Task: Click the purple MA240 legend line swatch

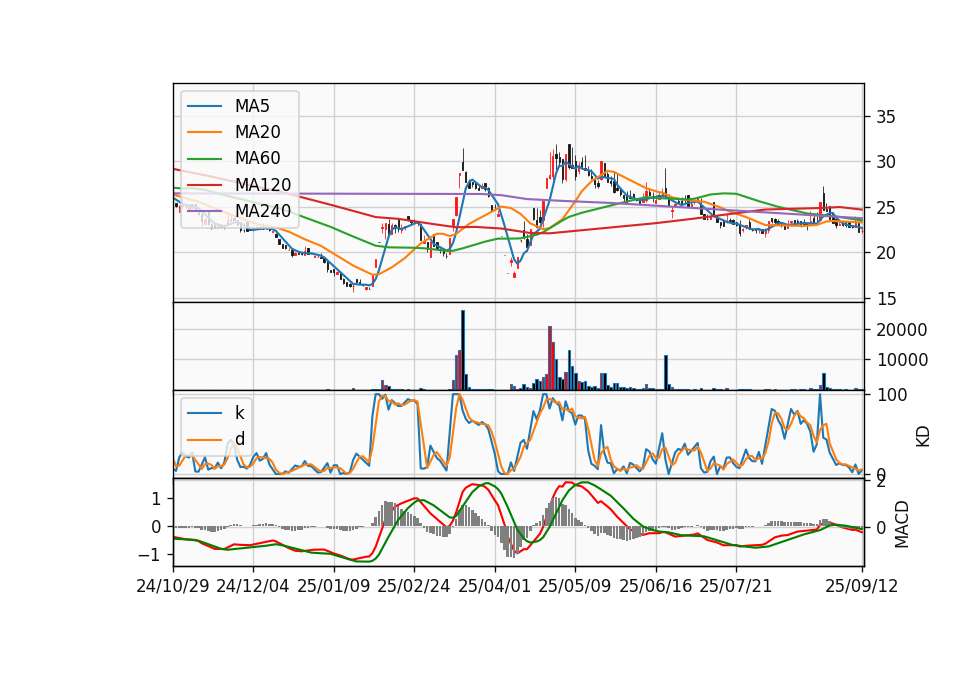Action: tap(204, 211)
